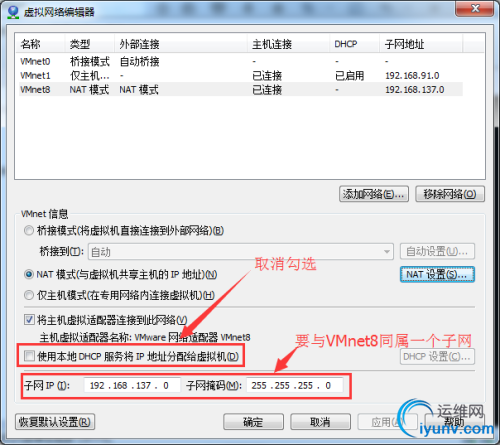
Task: Select the NAT 模式 radio button
Action: 29,274
